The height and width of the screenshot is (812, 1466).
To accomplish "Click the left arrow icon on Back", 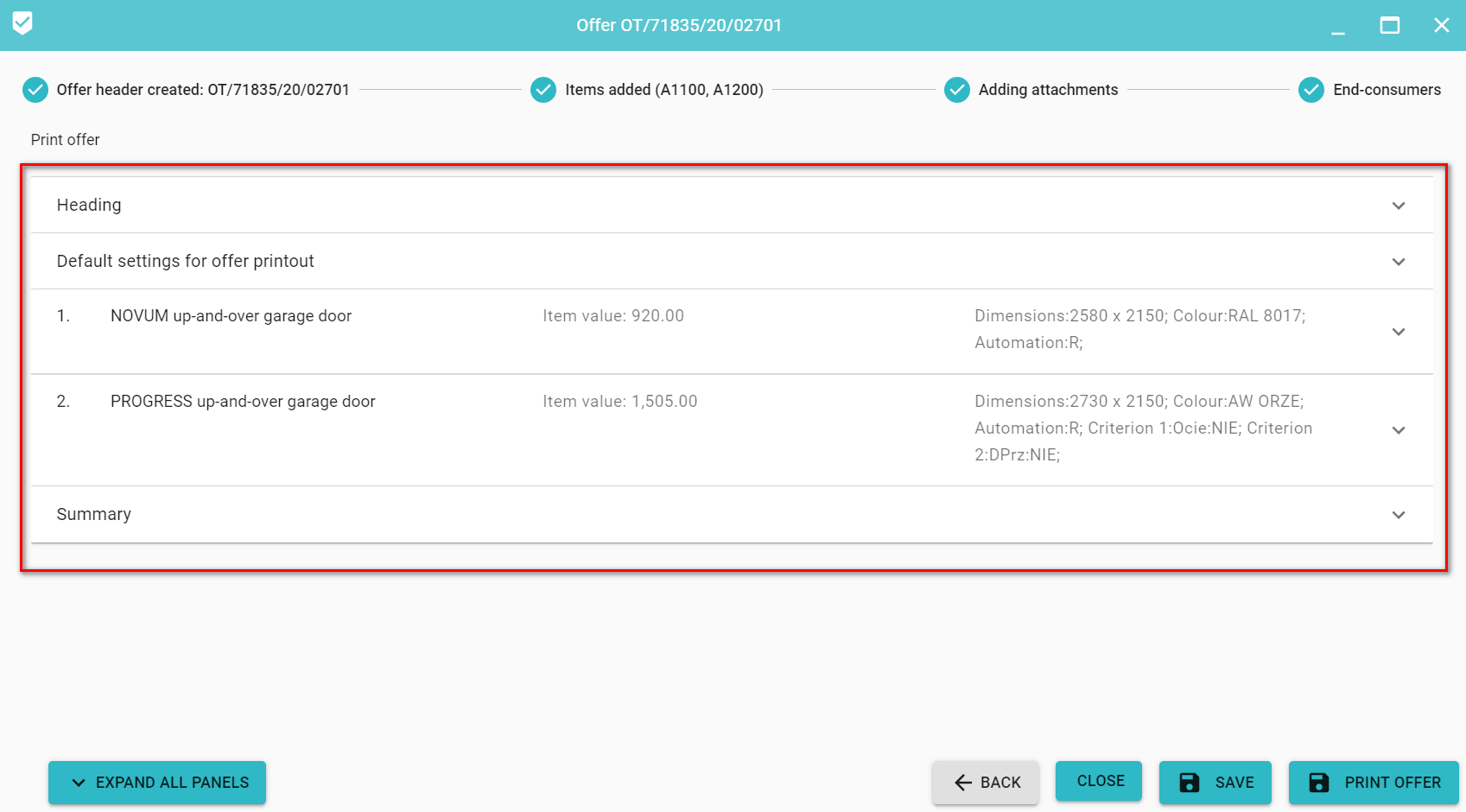I will pyautogui.click(x=963, y=783).
